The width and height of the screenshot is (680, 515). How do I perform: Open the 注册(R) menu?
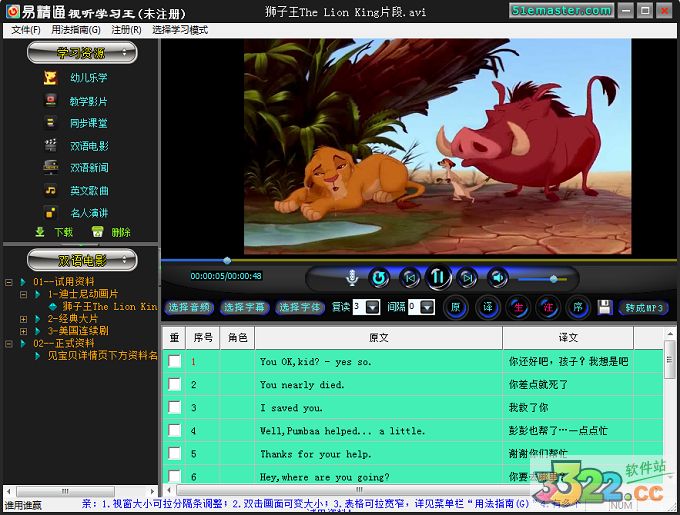(126, 30)
